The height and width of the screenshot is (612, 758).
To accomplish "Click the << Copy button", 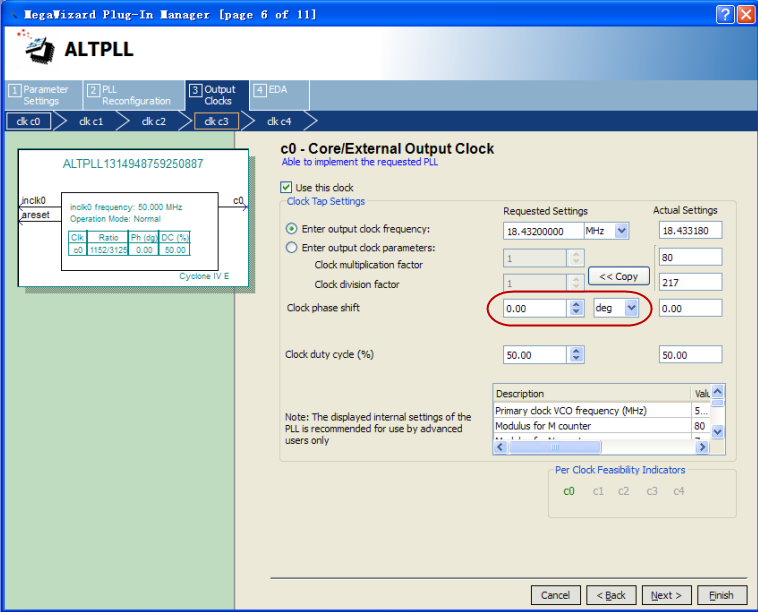I will click(x=619, y=277).
